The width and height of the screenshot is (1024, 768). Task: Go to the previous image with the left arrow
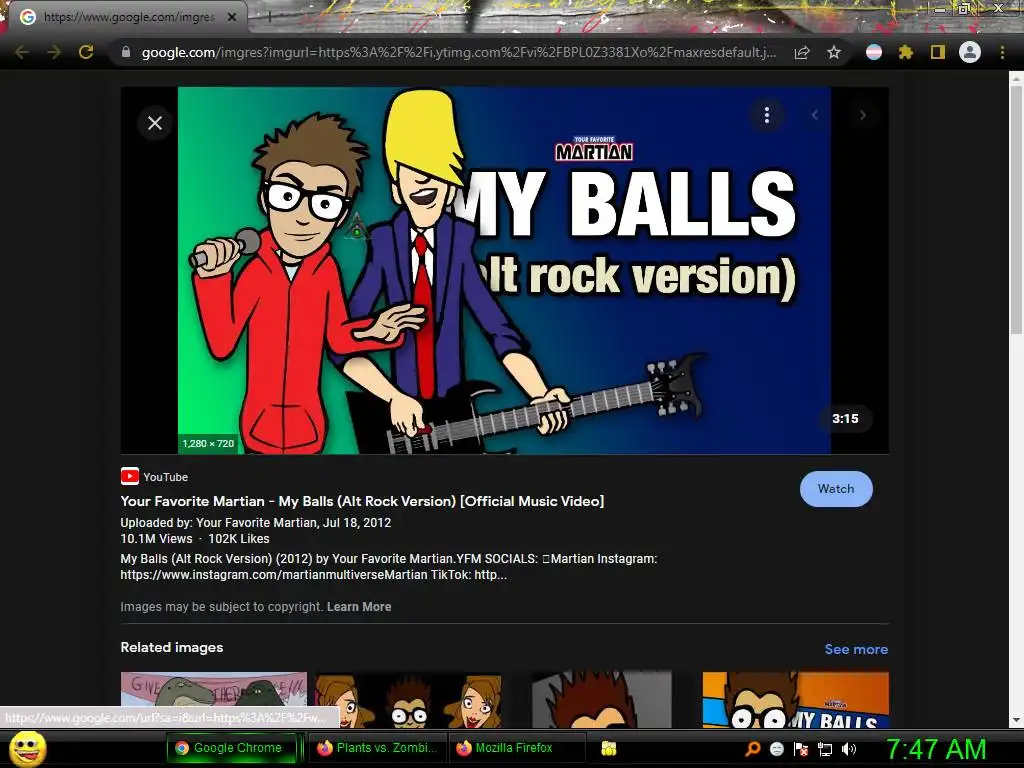tap(815, 116)
